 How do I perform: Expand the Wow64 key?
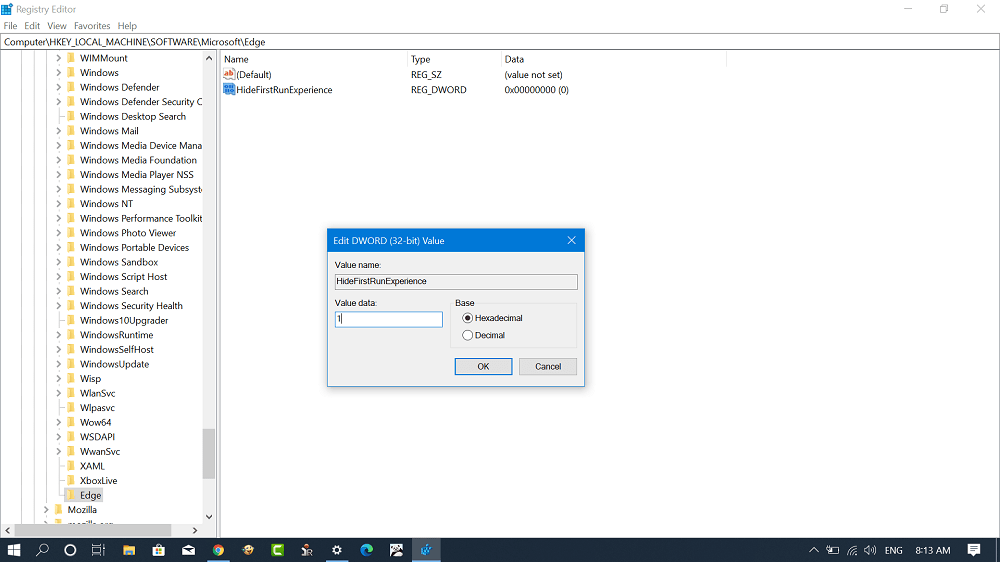(58, 422)
